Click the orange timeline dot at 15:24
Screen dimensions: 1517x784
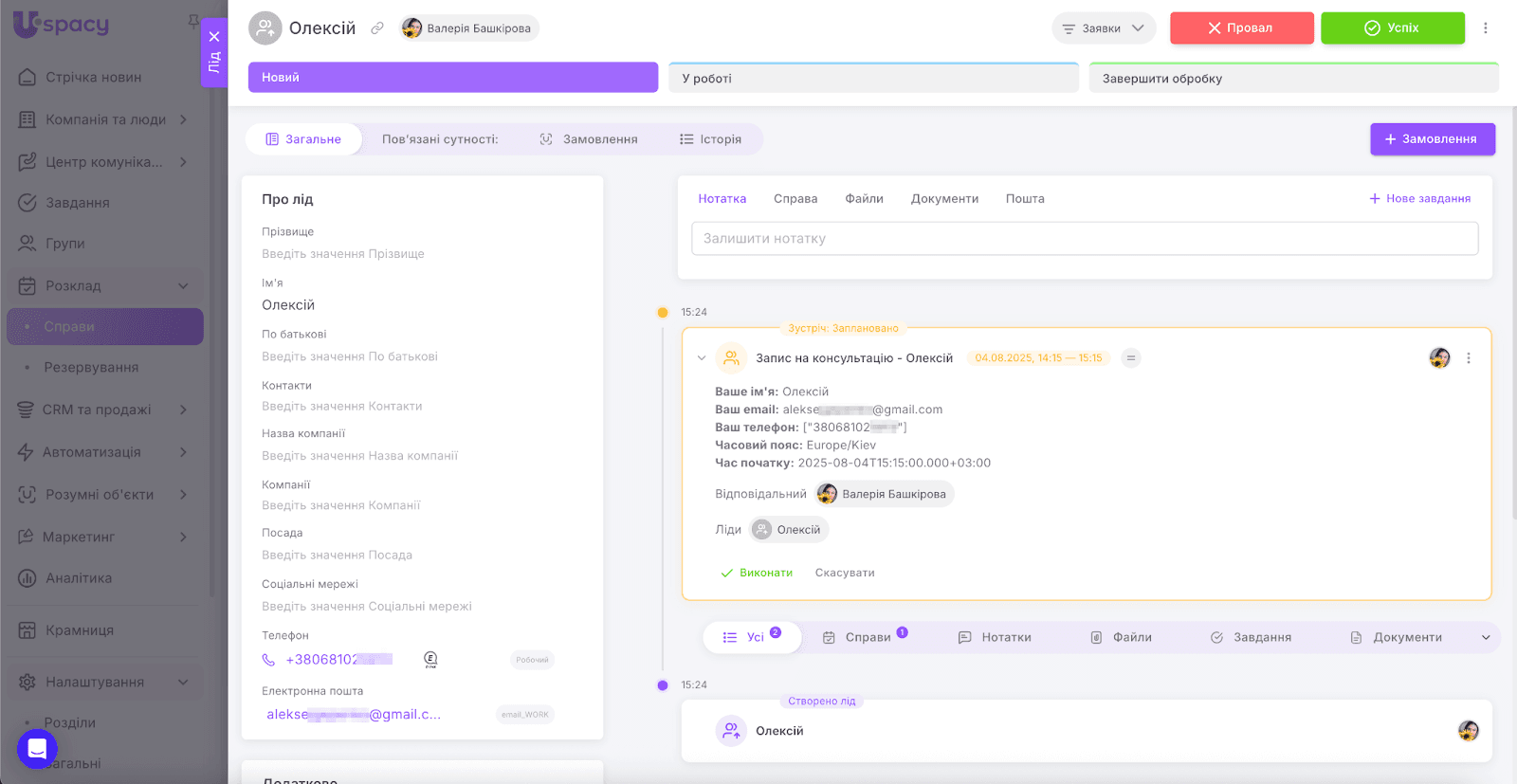(663, 313)
